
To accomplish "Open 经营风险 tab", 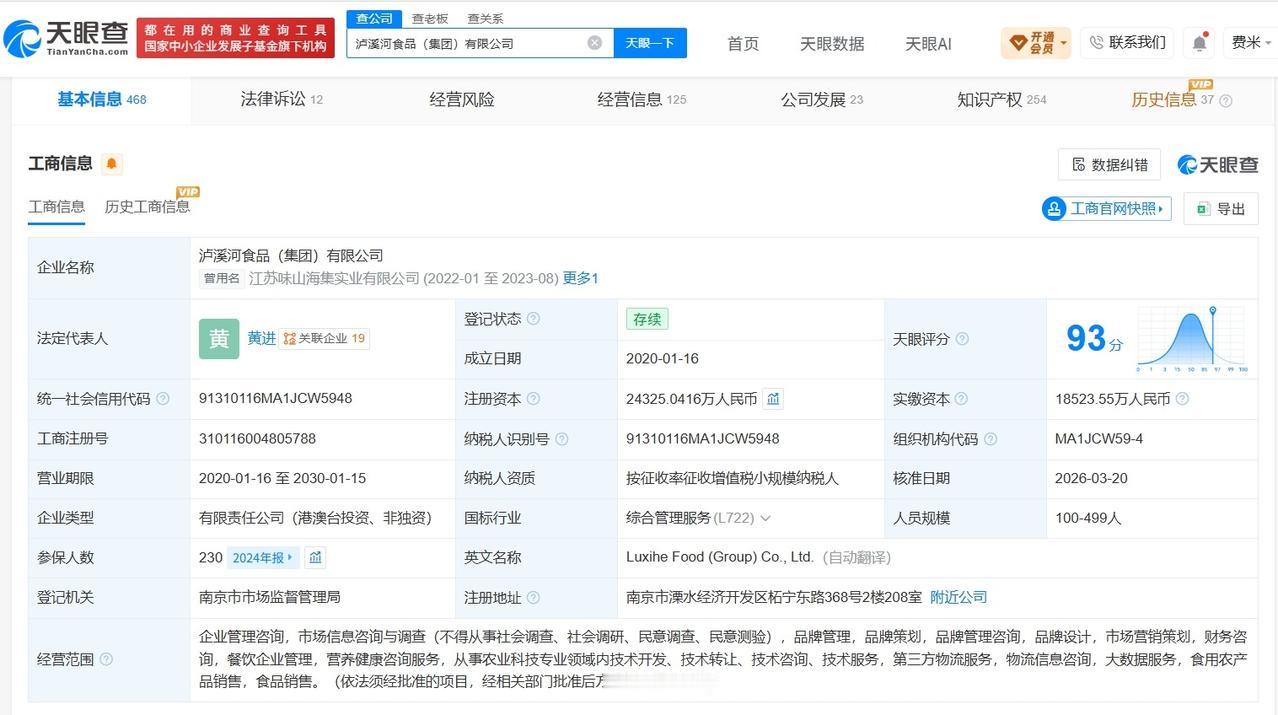I will (x=462, y=99).
